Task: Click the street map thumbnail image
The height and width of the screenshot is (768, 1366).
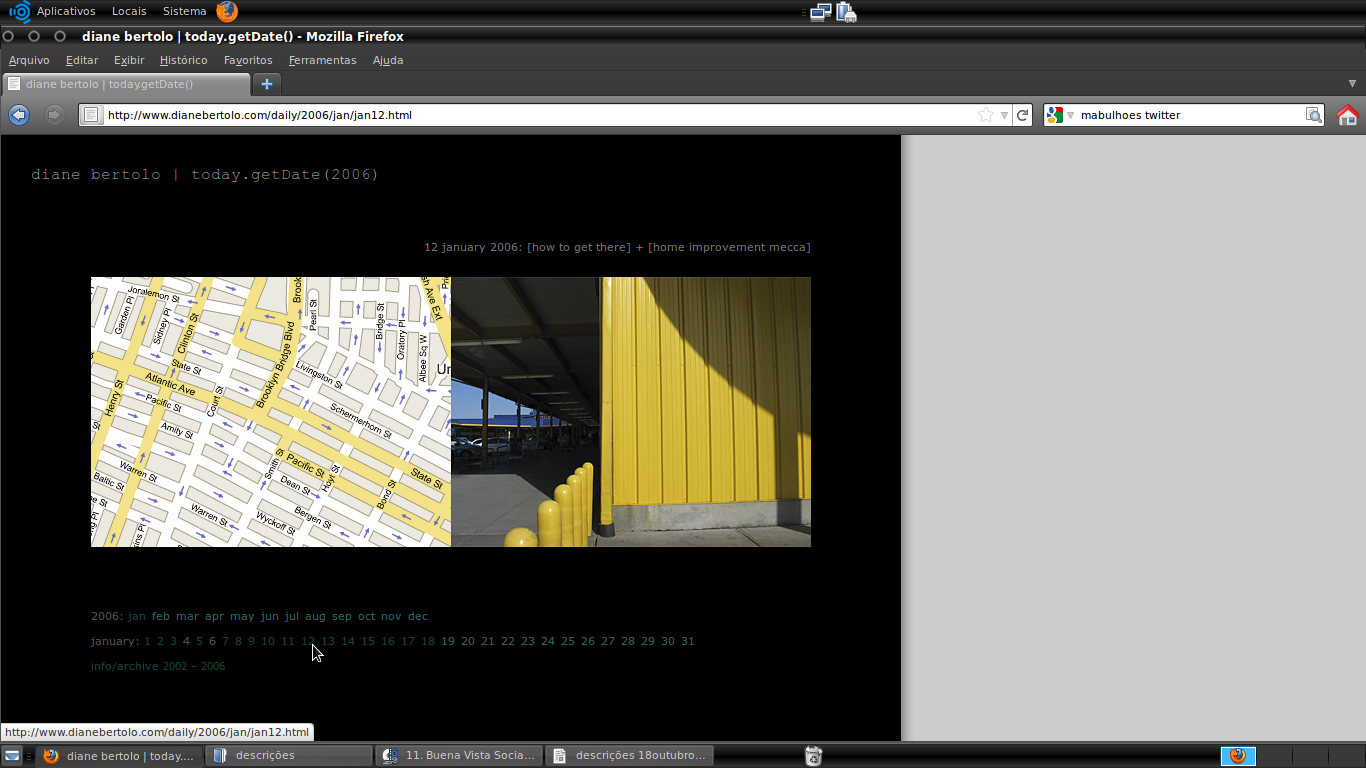Action: (271, 412)
